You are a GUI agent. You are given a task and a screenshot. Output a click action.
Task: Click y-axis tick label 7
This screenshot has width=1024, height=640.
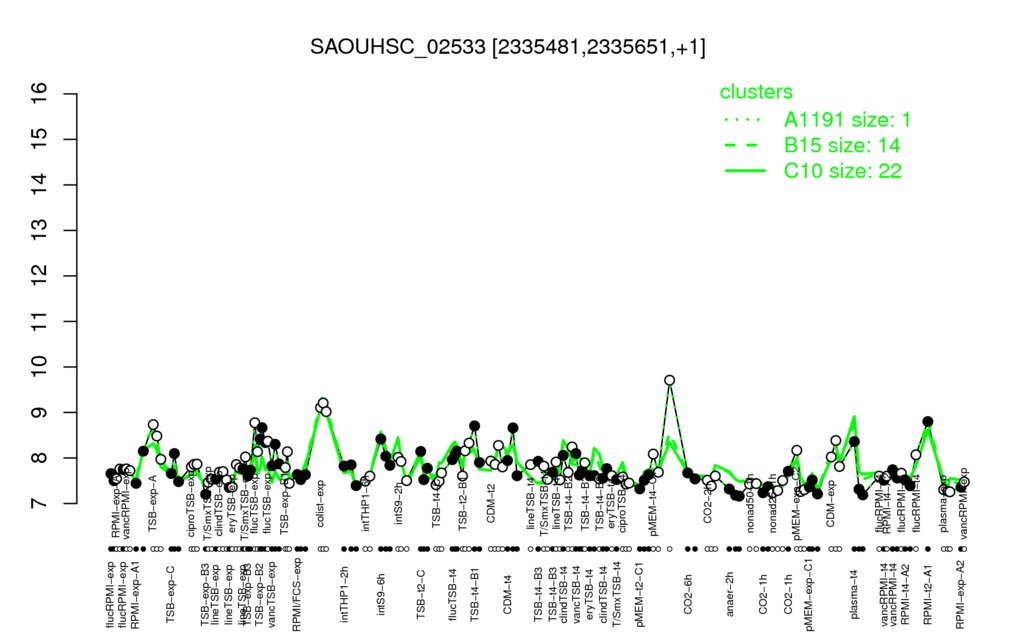pos(40,504)
